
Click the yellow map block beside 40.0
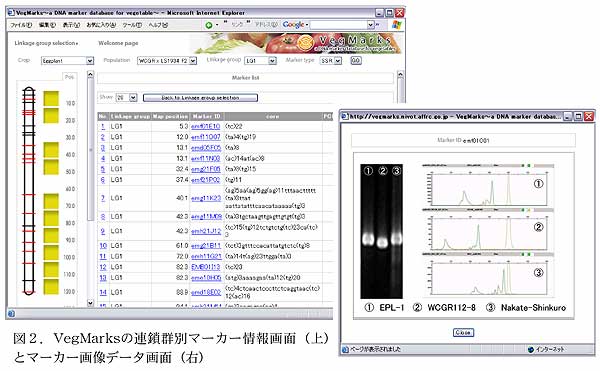pyautogui.click(x=51, y=150)
